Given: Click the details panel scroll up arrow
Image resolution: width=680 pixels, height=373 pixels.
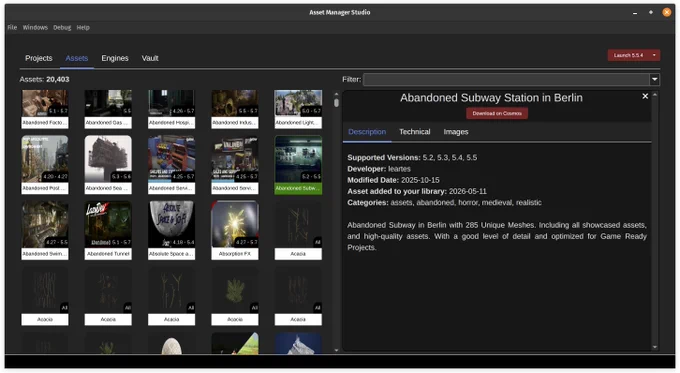Looking at the screenshot, I should pos(655,94).
